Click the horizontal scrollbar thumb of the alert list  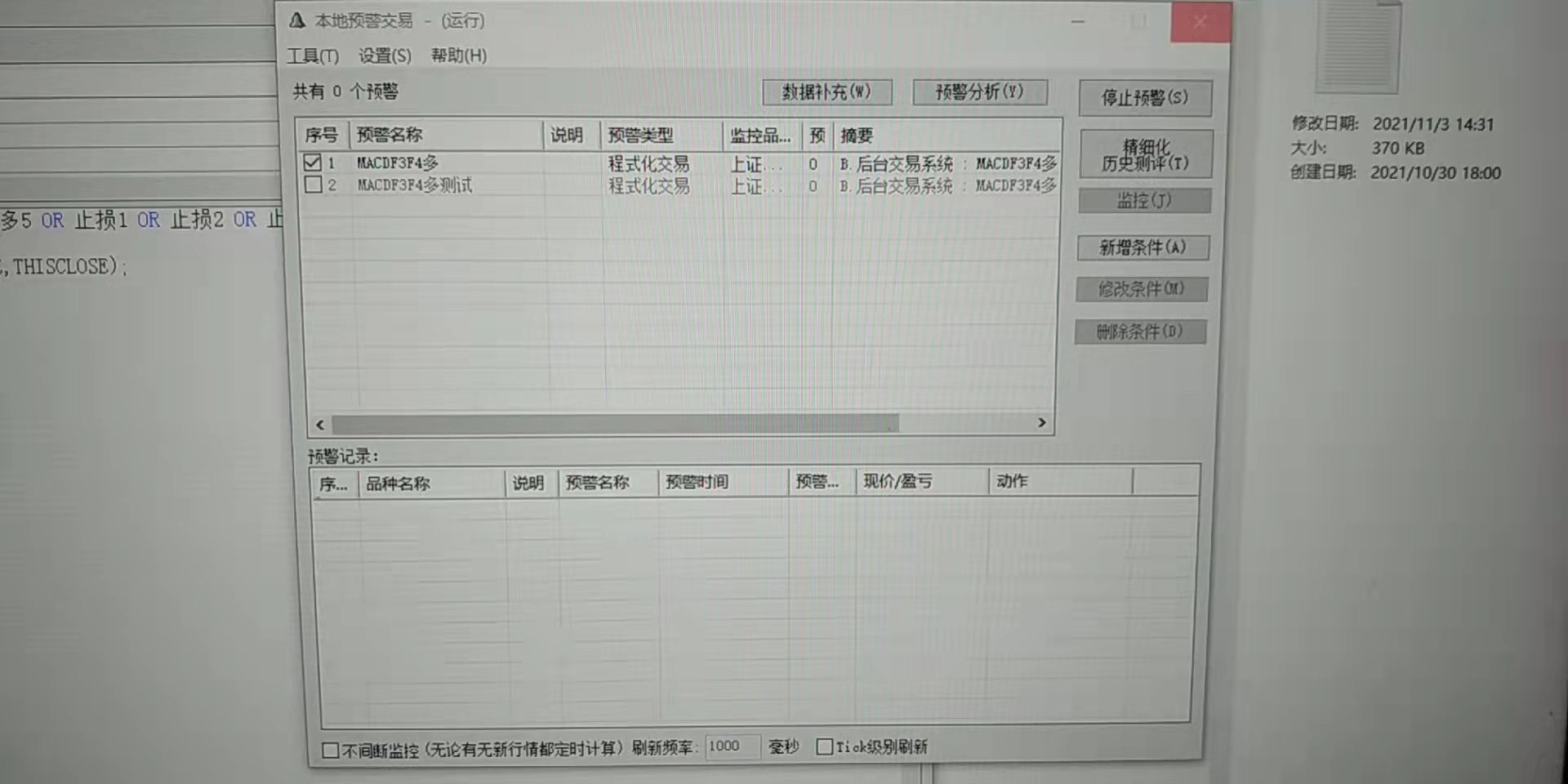pos(615,423)
